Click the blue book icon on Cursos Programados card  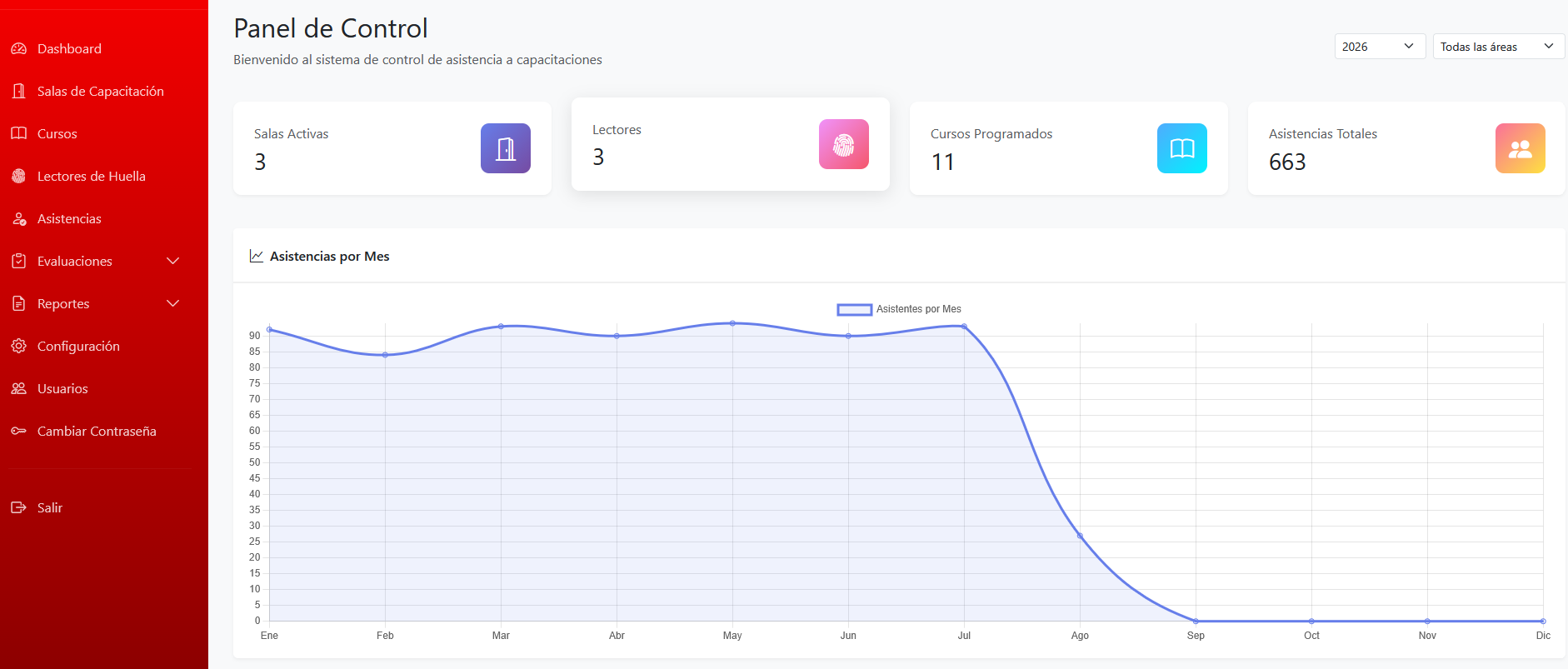(x=1182, y=148)
